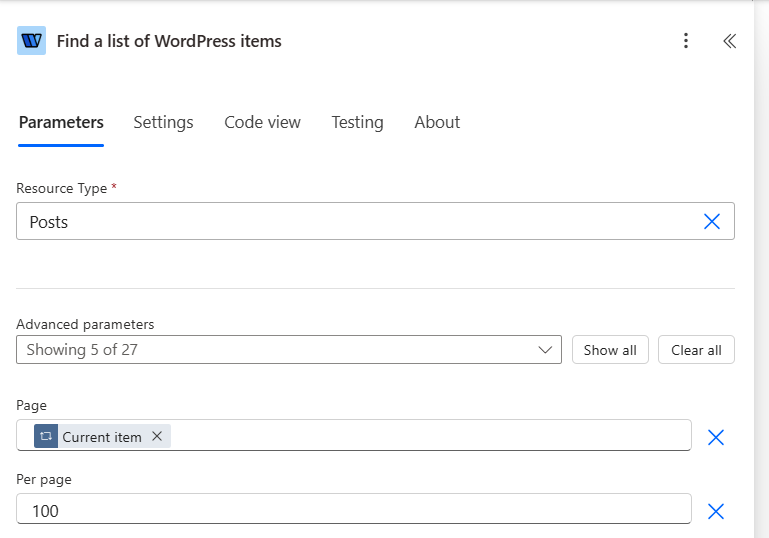Select the Current item token text
This screenshot has height=538, width=769.
pos(102,437)
